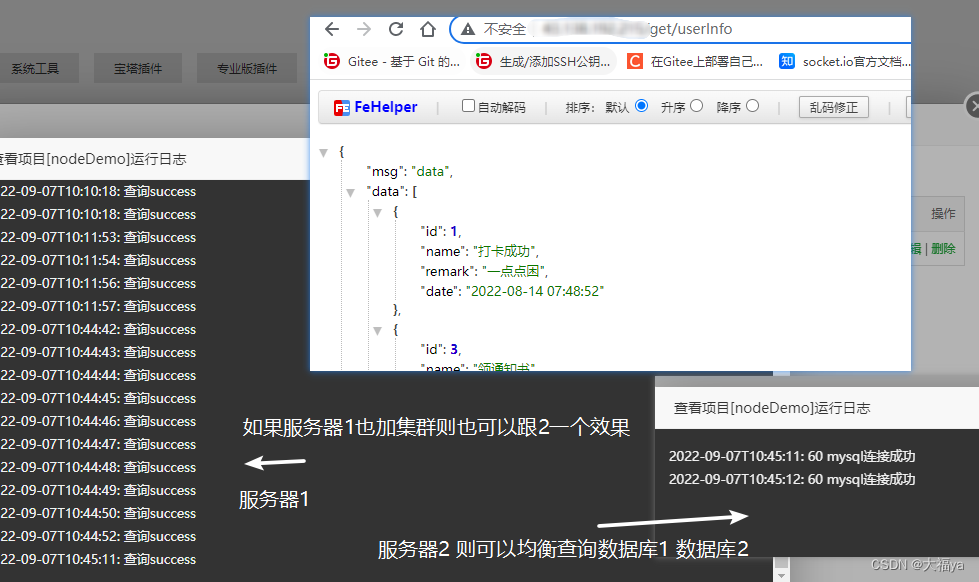Reload the userInfo page
The width and height of the screenshot is (979, 582).
(x=394, y=29)
